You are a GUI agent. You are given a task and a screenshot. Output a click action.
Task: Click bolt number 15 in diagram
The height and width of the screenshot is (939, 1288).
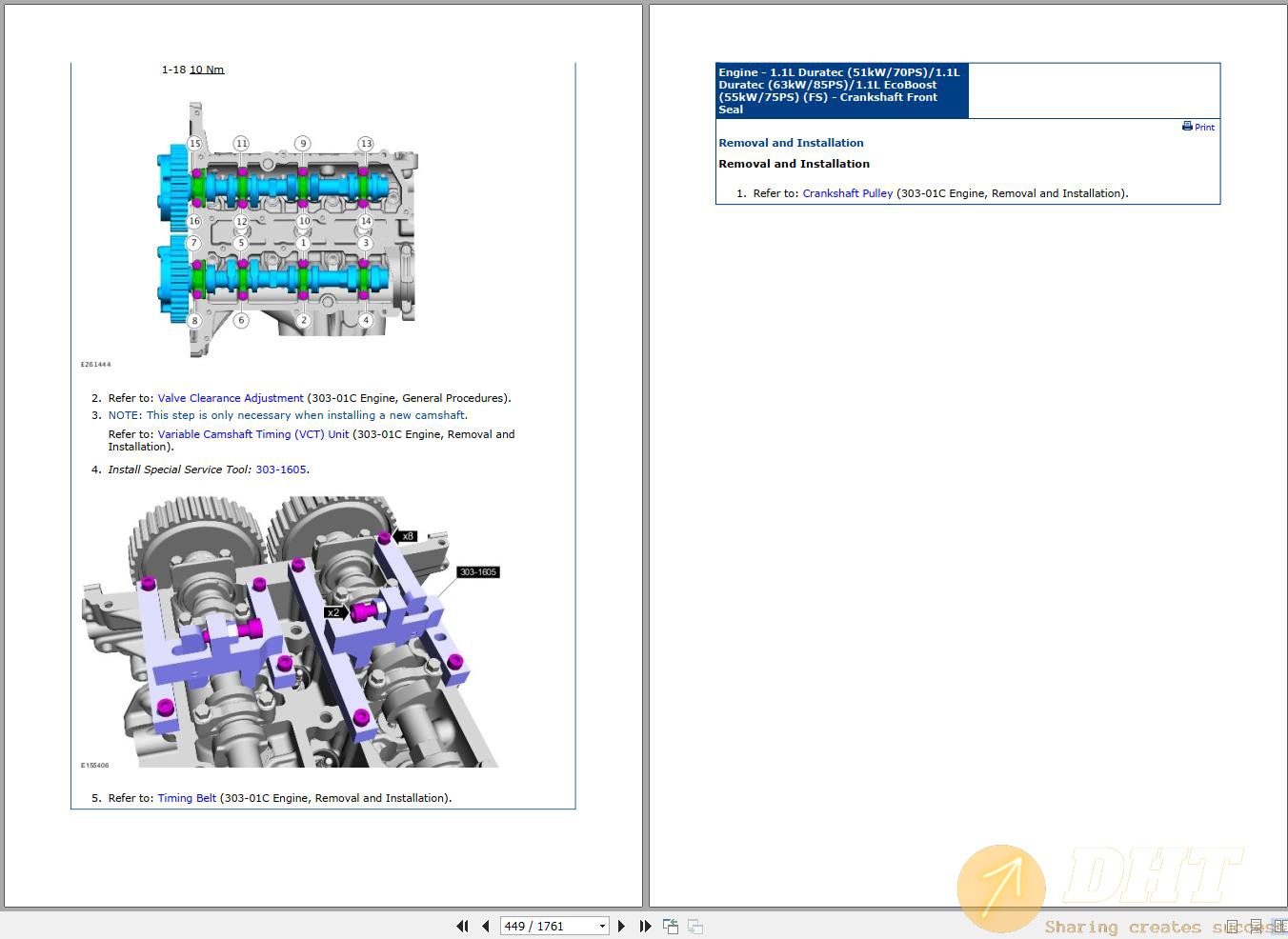pos(194,144)
